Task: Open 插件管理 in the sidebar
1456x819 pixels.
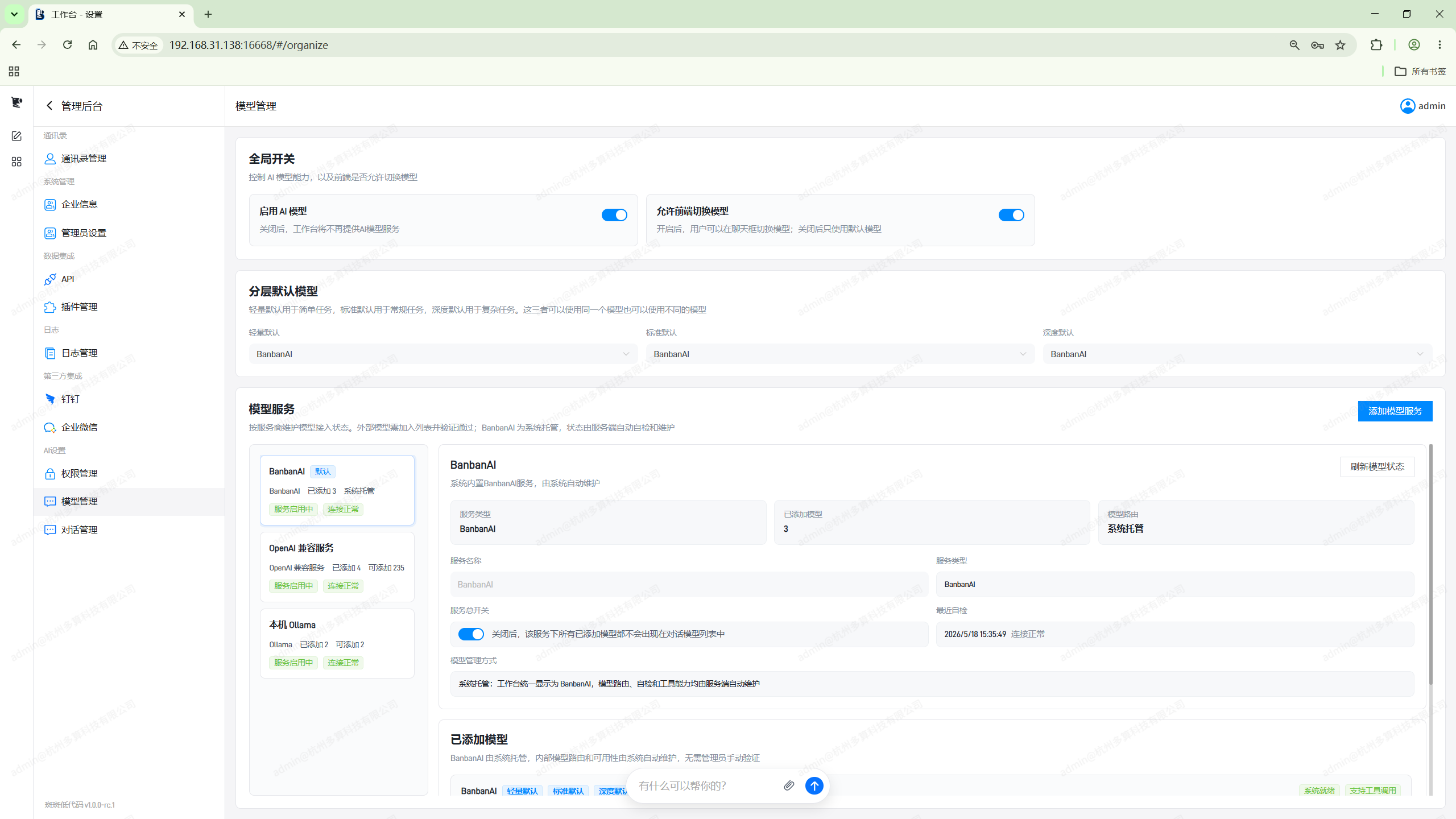Action: pyautogui.click(x=129, y=307)
